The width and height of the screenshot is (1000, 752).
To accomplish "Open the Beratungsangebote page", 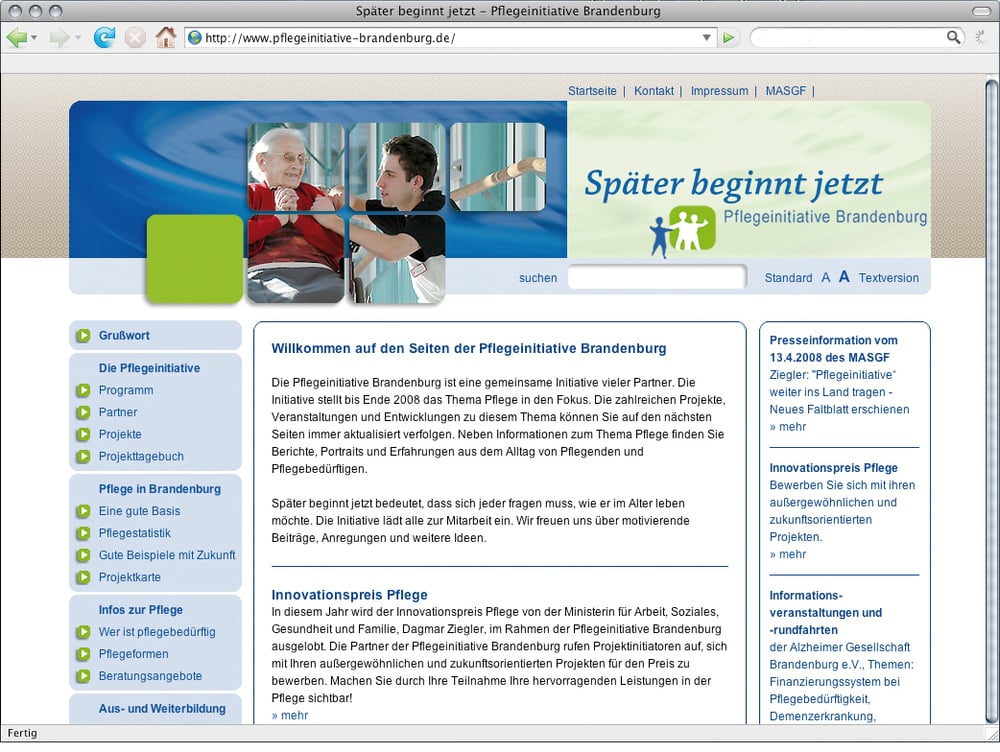I will 150,676.
